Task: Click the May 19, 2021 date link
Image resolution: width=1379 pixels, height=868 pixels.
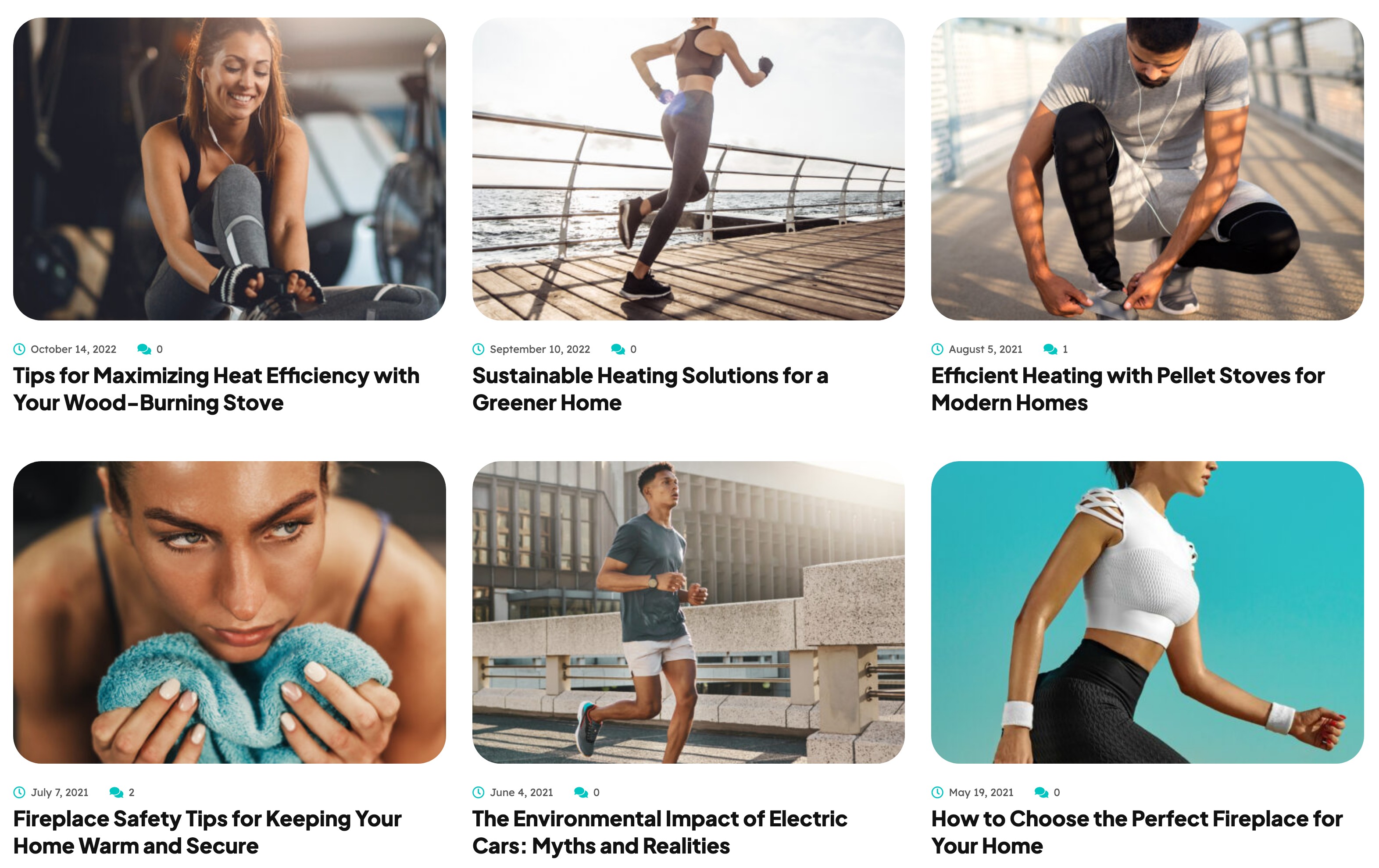Action: coord(981,793)
